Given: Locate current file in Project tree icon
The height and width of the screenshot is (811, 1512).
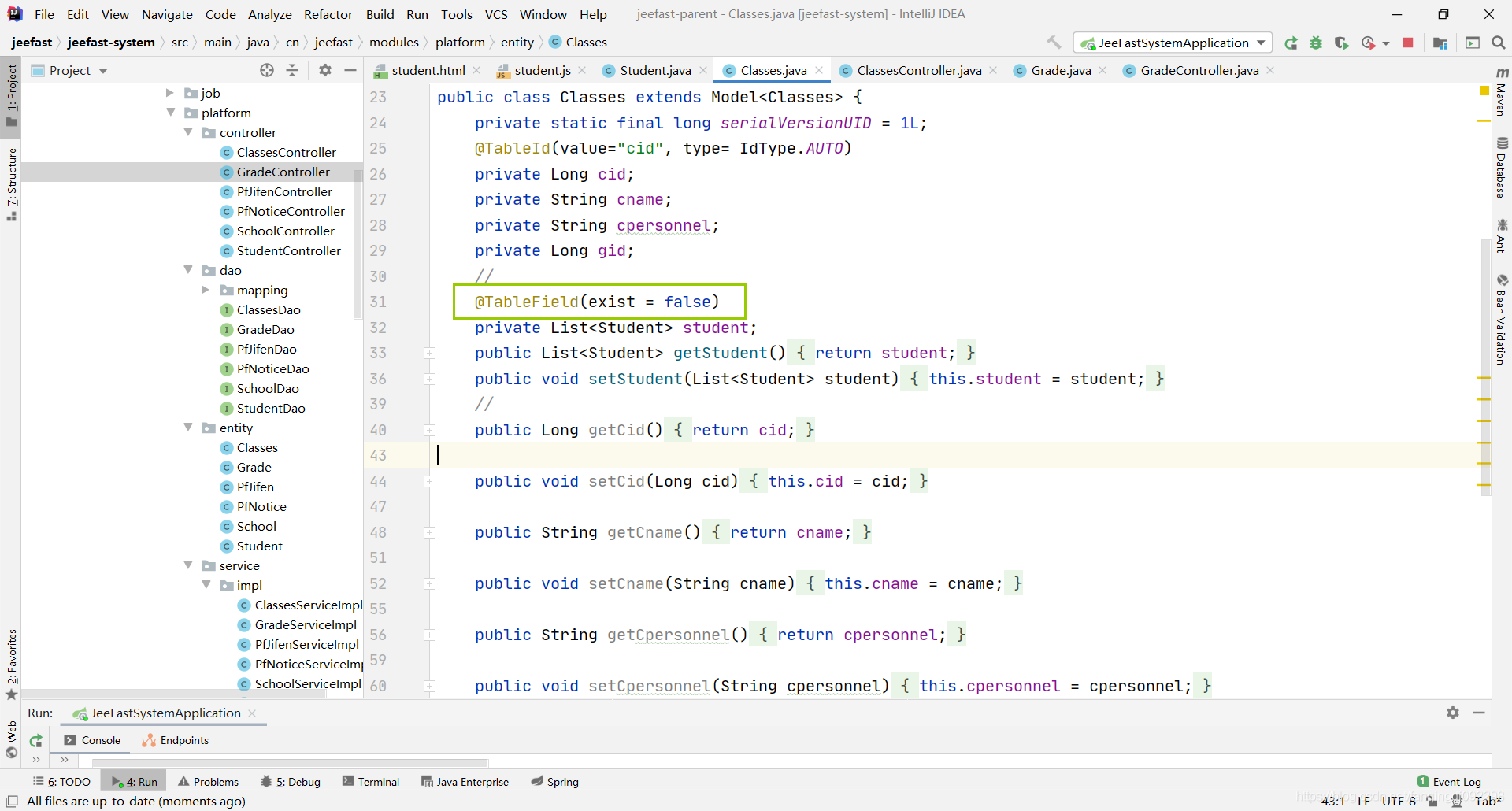Looking at the screenshot, I should point(267,70).
